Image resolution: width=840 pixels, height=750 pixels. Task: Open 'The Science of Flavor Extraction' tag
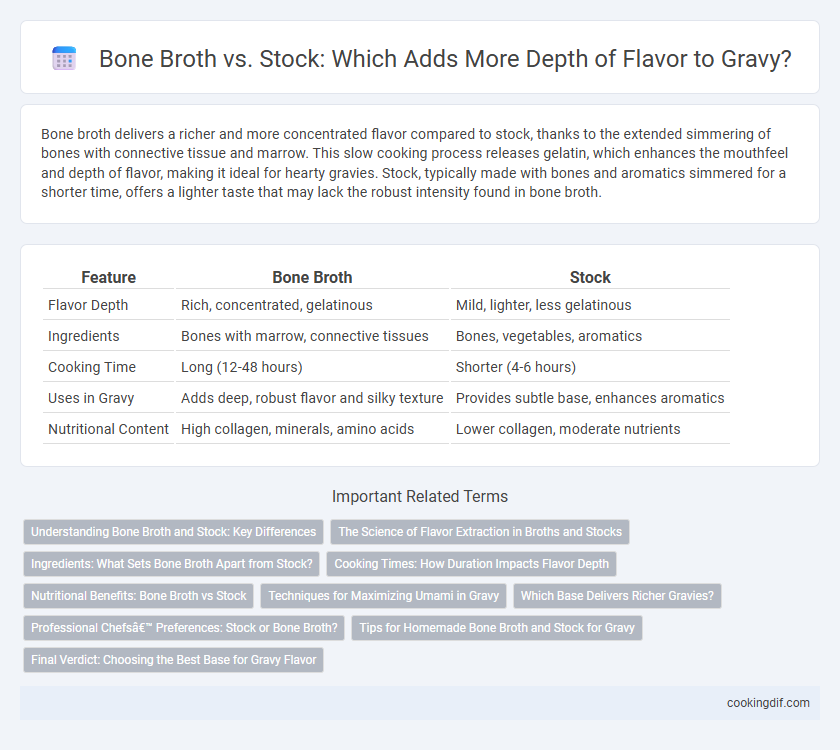pyautogui.click(x=480, y=532)
